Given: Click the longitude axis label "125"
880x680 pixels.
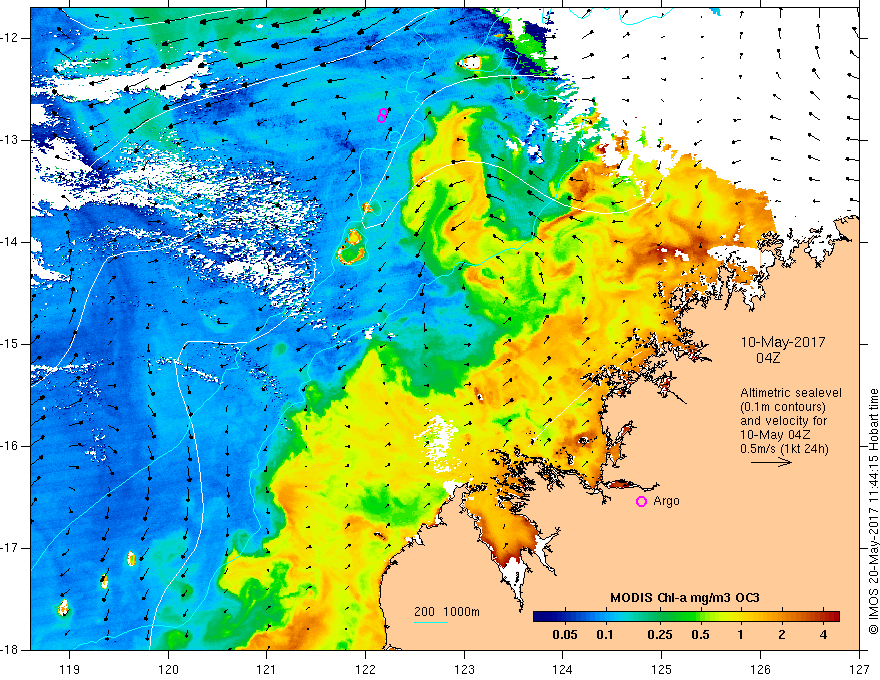Looking at the screenshot, I should coord(662,669).
